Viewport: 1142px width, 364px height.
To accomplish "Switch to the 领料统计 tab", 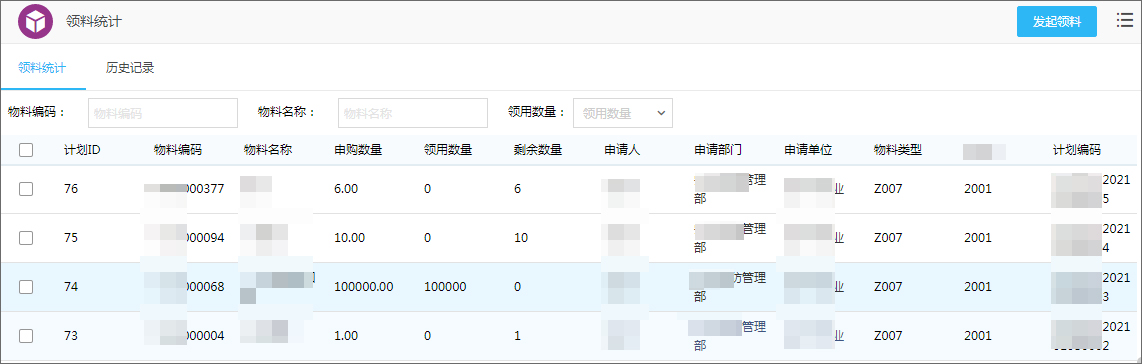I will [42, 68].
